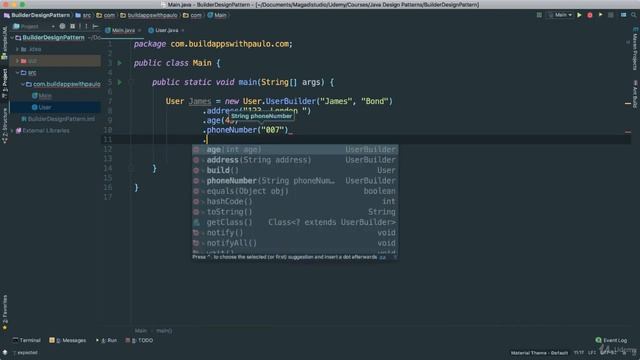The width and height of the screenshot is (640, 360).
Task: Close the Main.java tab
Action: coord(139,31)
